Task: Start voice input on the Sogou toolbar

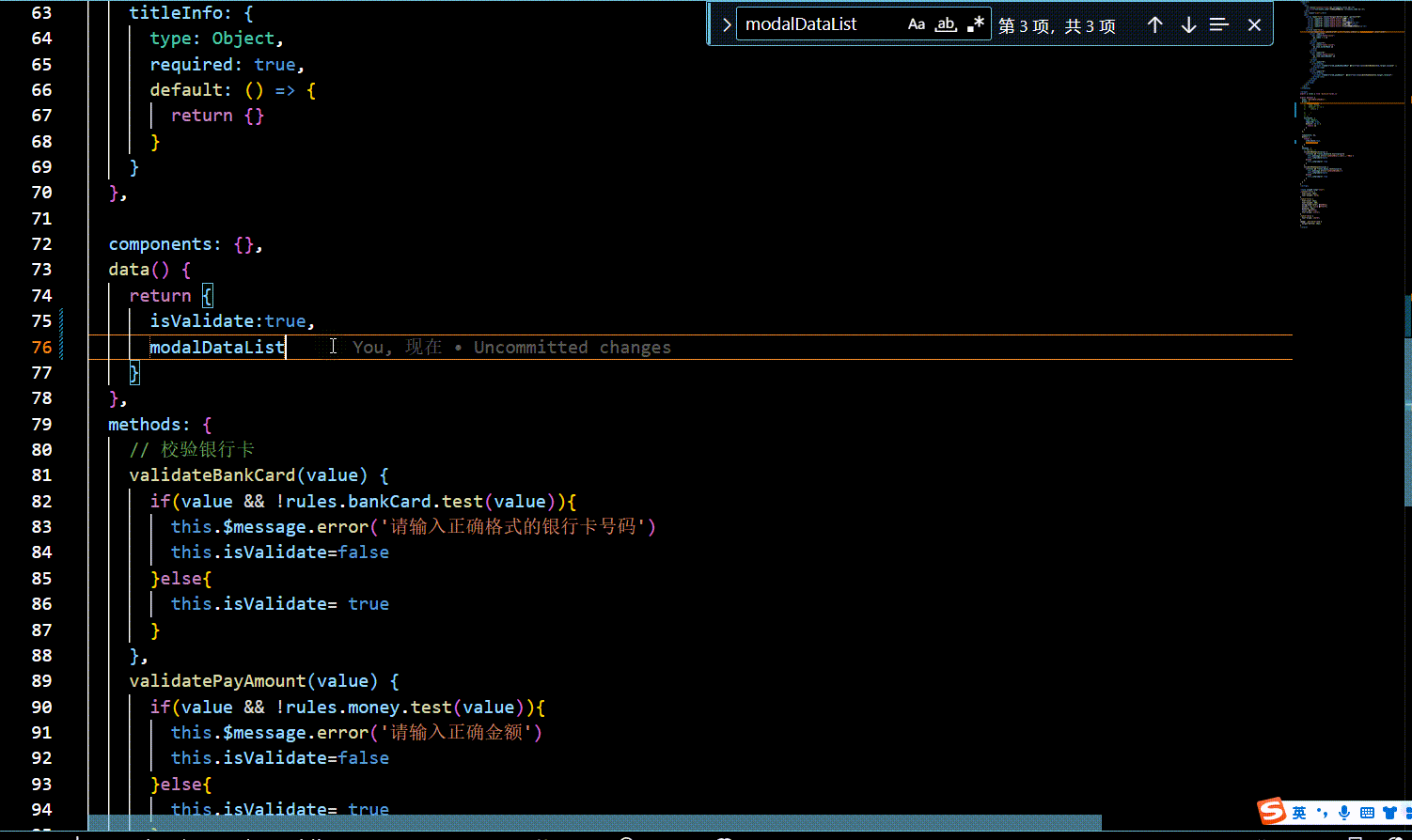Action: pyautogui.click(x=1343, y=812)
